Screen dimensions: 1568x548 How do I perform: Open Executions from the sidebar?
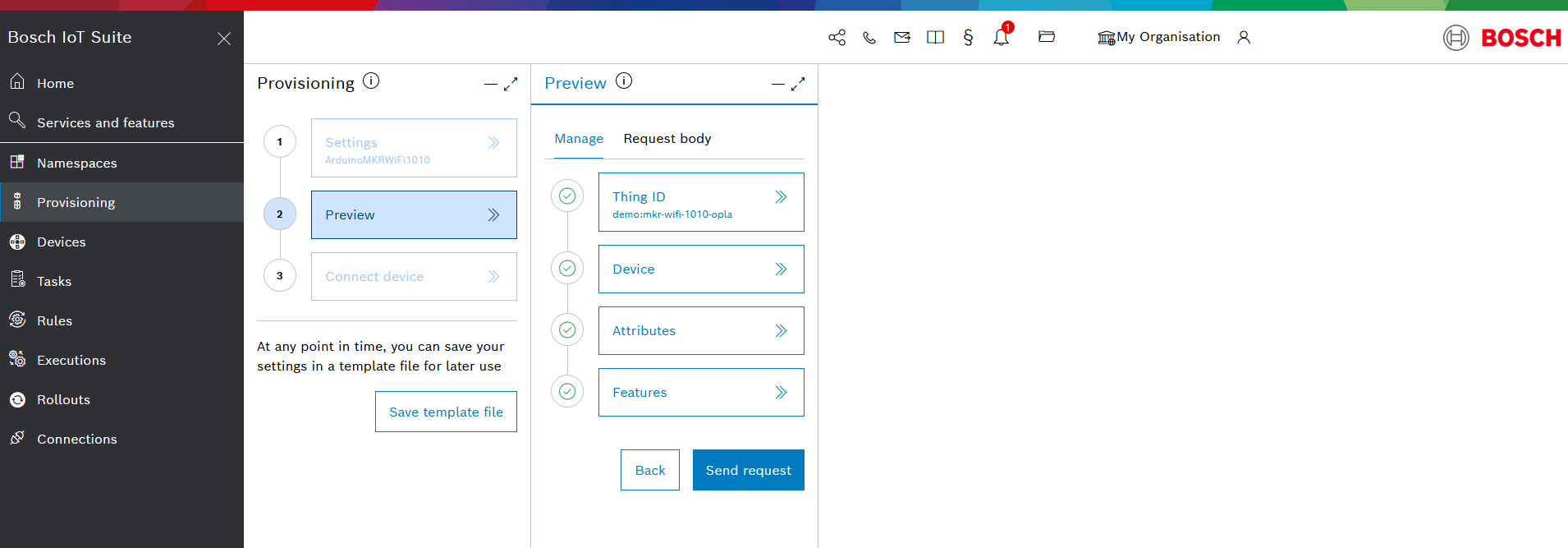pyautogui.click(x=121, y=360)
